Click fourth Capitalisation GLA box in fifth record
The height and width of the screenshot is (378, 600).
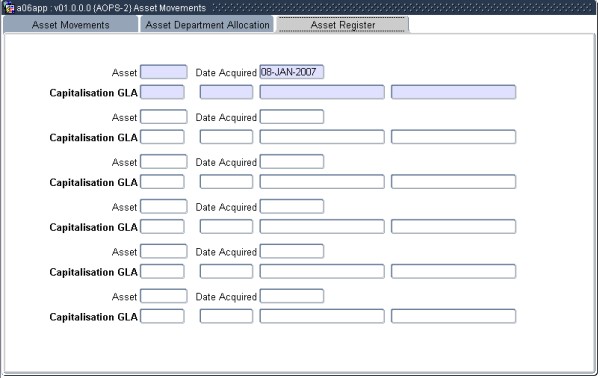(x=453, y=271)
